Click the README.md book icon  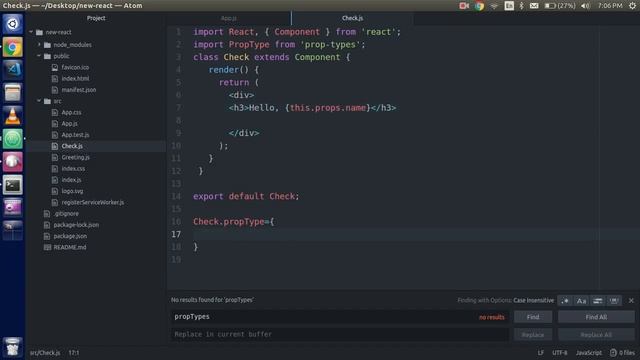click(47, 247)
